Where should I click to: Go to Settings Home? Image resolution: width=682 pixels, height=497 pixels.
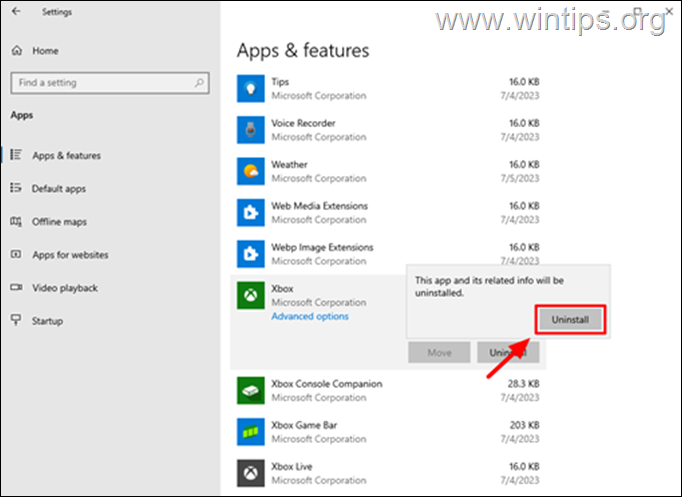[45, 51]
